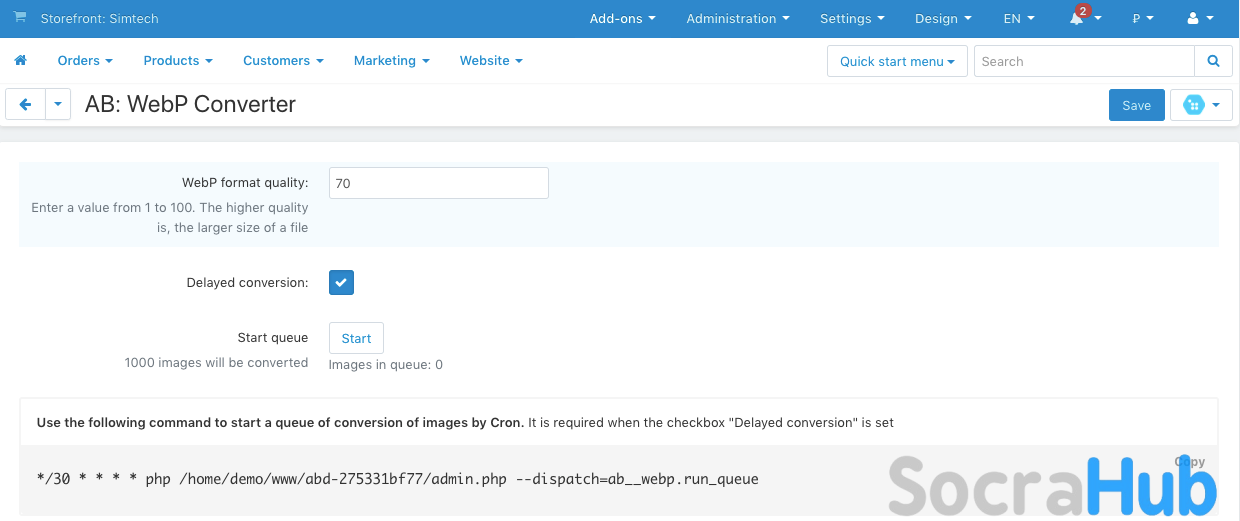Screen dimensions: 1240x521
Task: Expand the dropdown next to back arrow
Action: 58,105
